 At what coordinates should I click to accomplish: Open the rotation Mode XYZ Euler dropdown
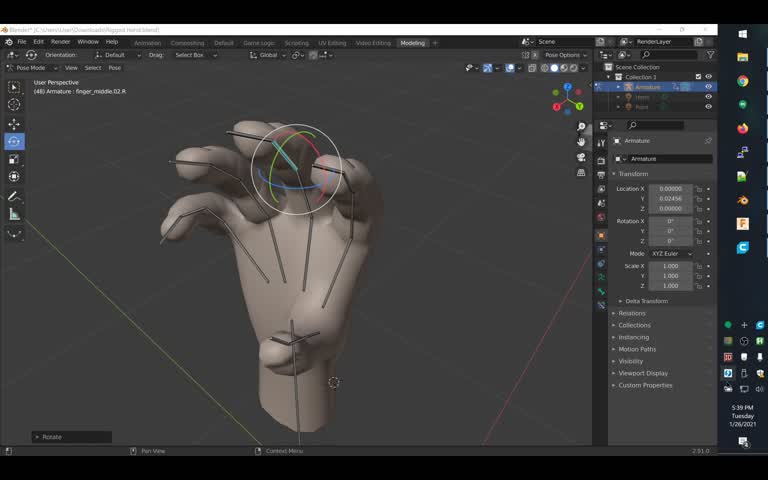point(671,254)
